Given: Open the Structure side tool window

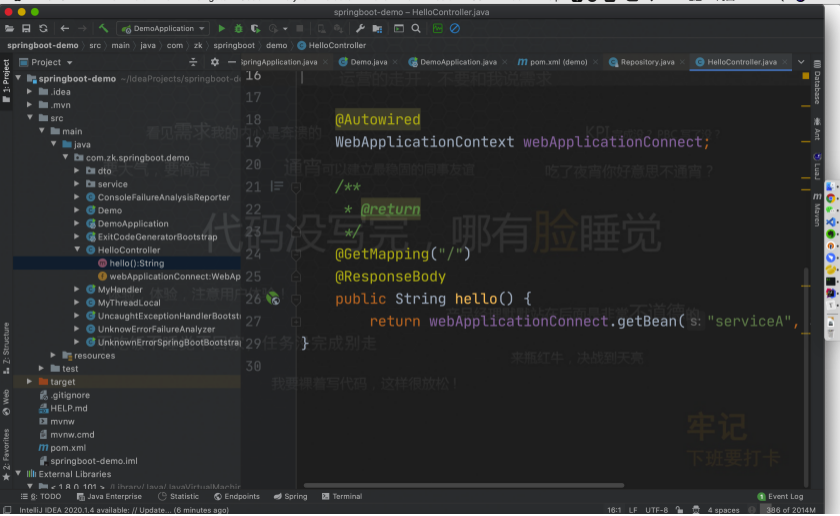Looking at the screenshot, I should click(6, 348).
